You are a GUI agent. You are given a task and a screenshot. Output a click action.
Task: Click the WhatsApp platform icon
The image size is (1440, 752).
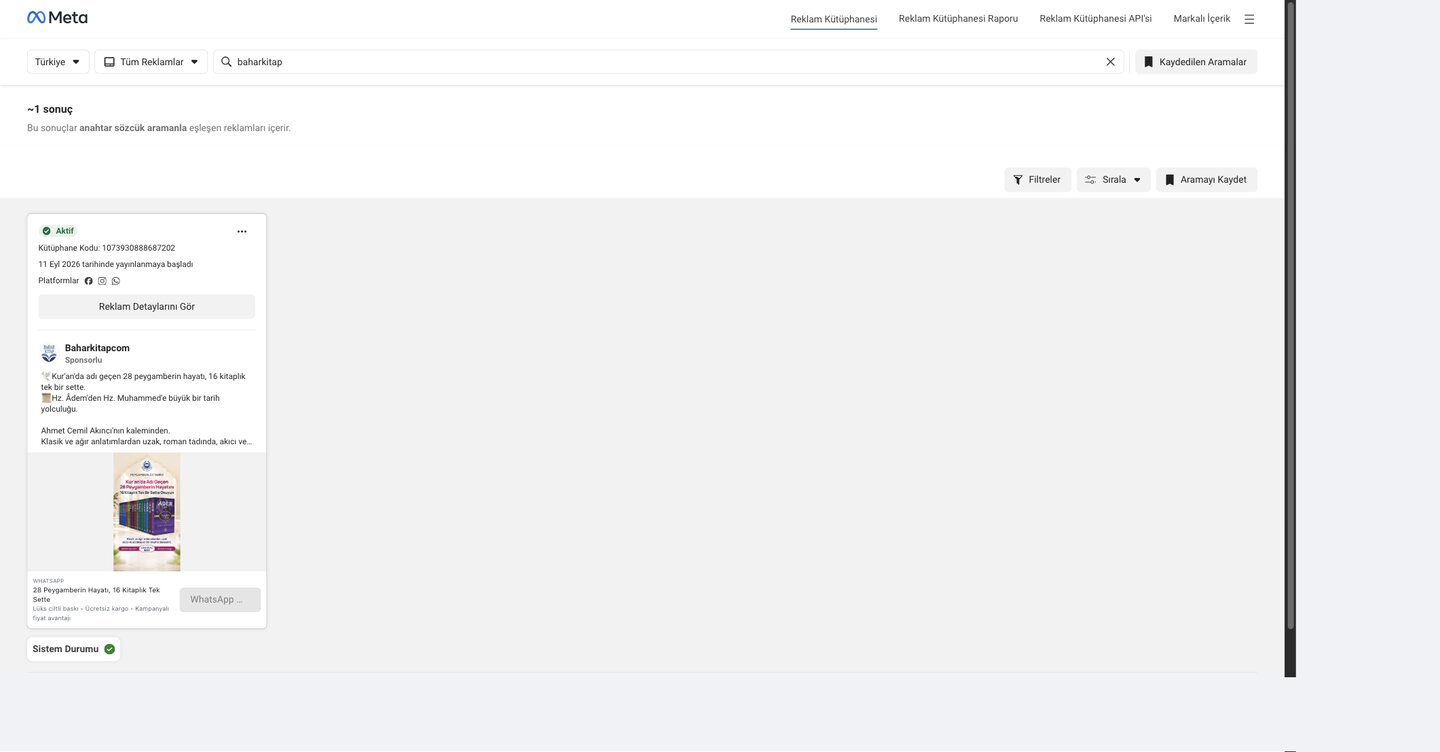pyautogui.click(x=116, y=281)
